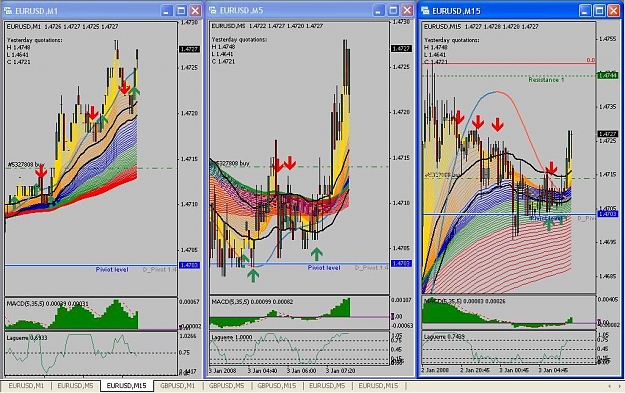Screen dimensions: 625x393
Task: Select the '#5327808 buy' order label in M1 chart
Action: click(26, 164)
